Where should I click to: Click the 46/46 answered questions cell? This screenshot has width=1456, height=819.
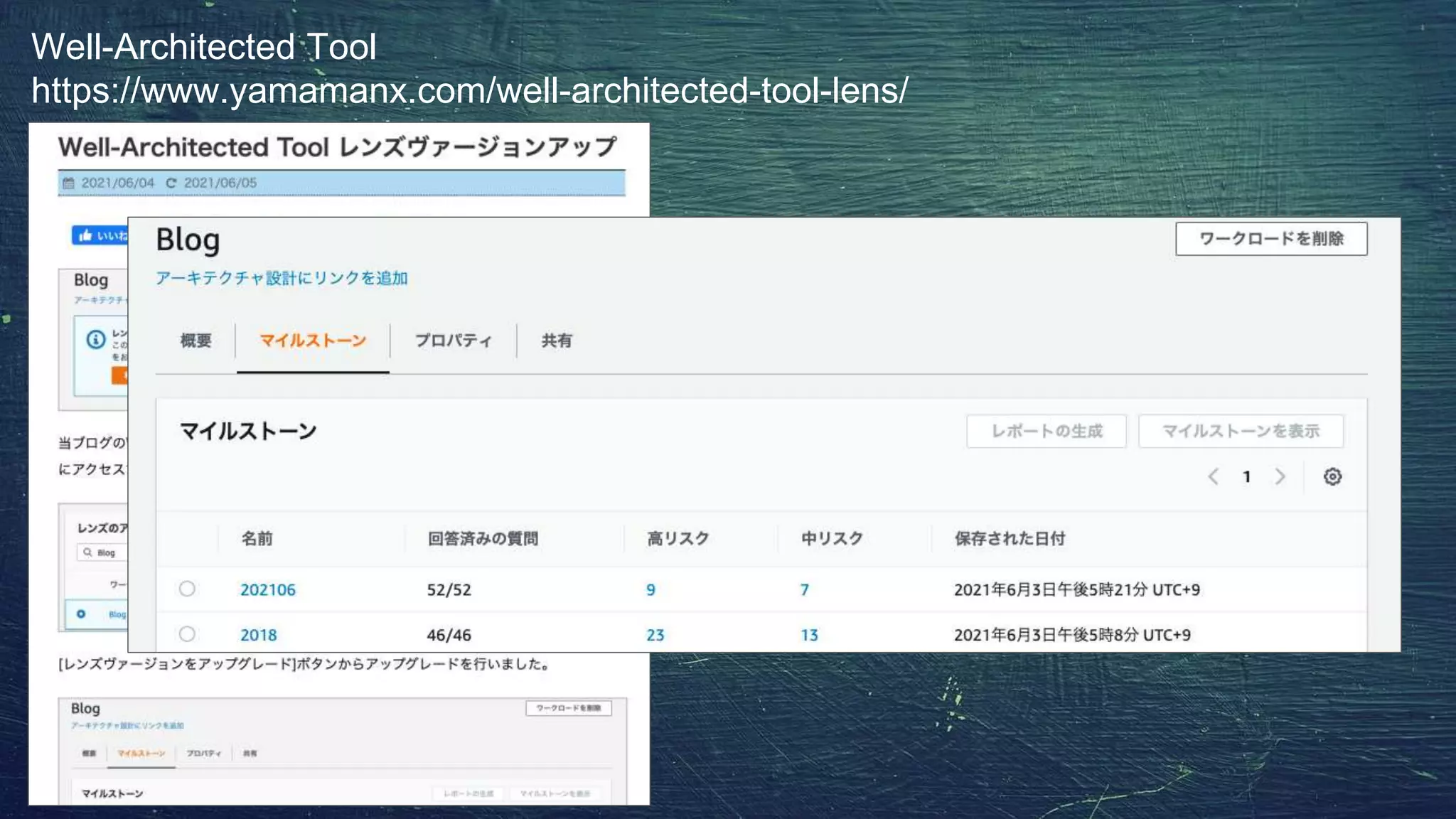click(x=449, y=635)
